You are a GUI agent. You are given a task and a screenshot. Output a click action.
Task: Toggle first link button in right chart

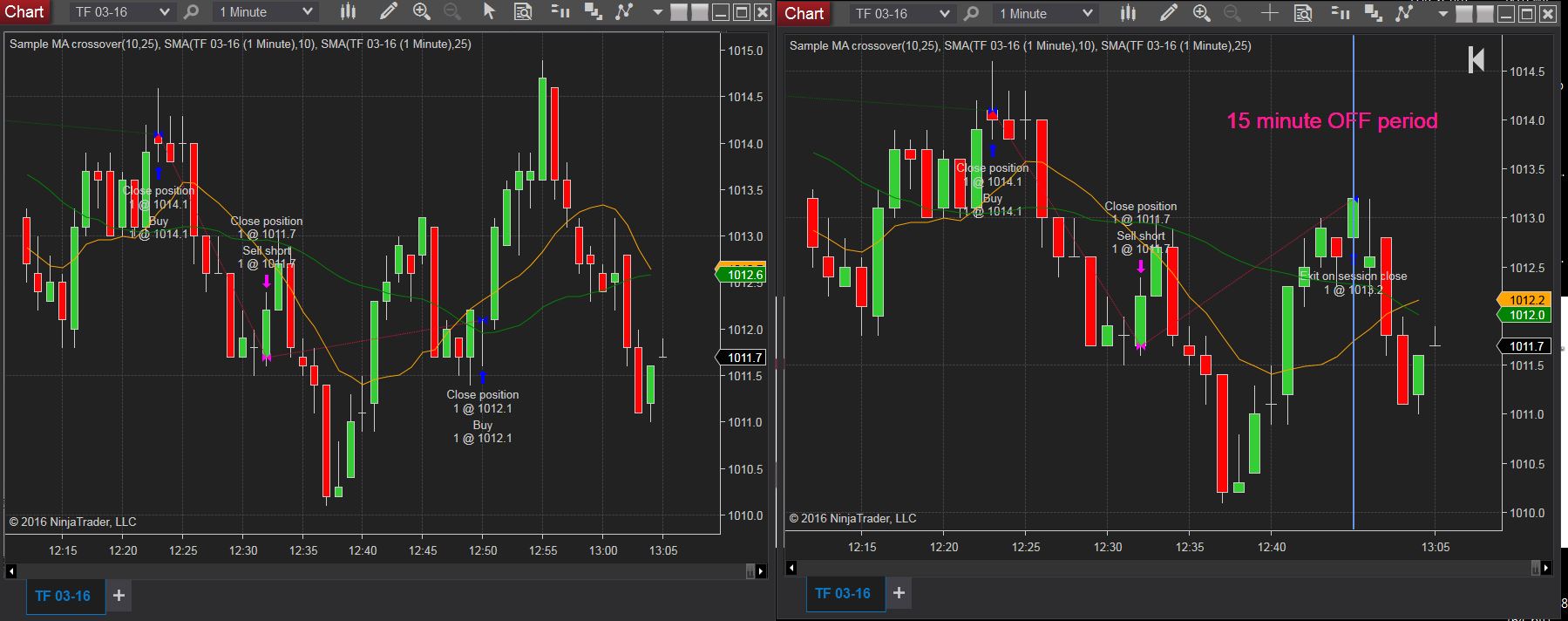click(1464, 14)
